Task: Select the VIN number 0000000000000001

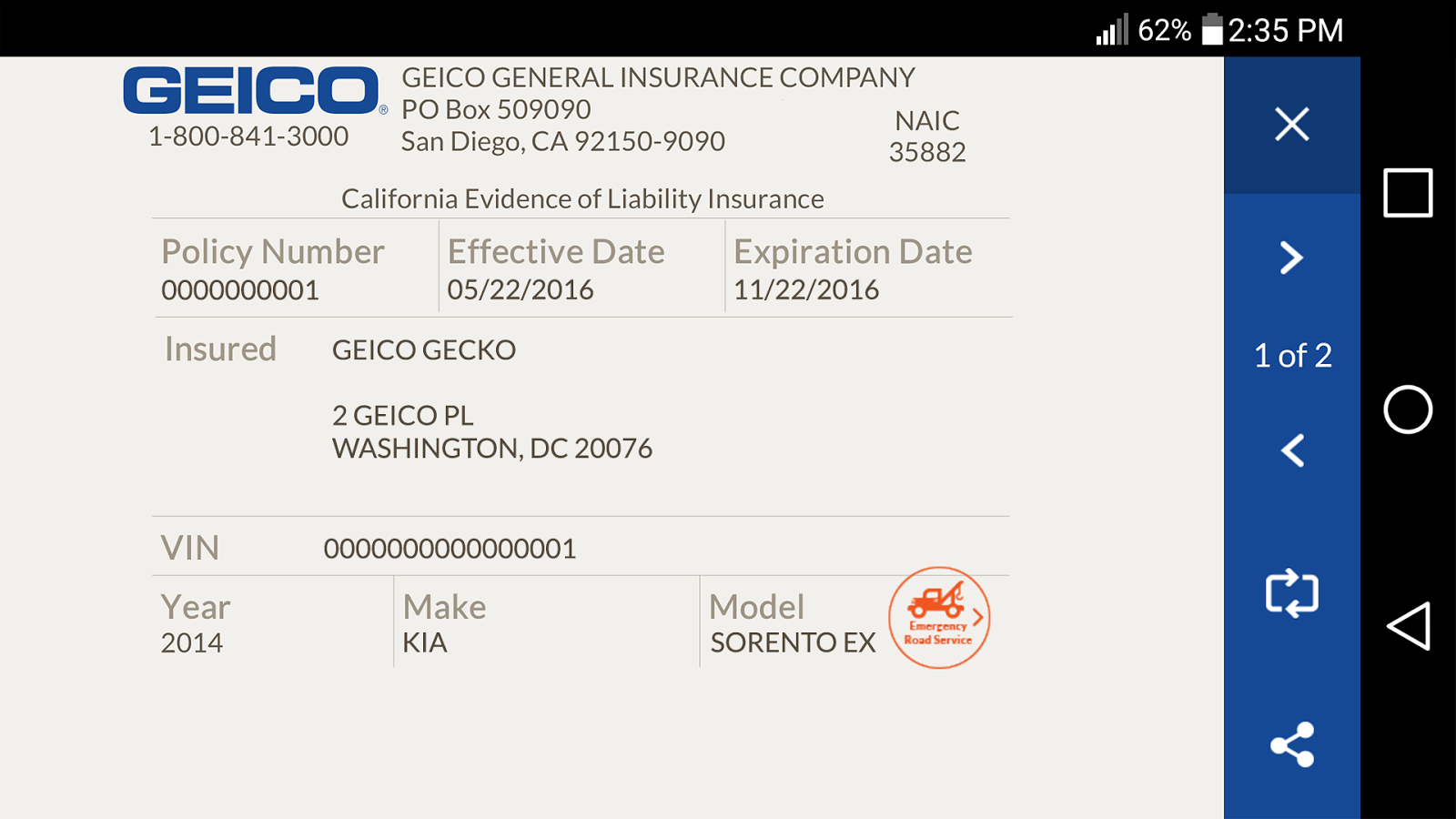Action: (450, 549)
